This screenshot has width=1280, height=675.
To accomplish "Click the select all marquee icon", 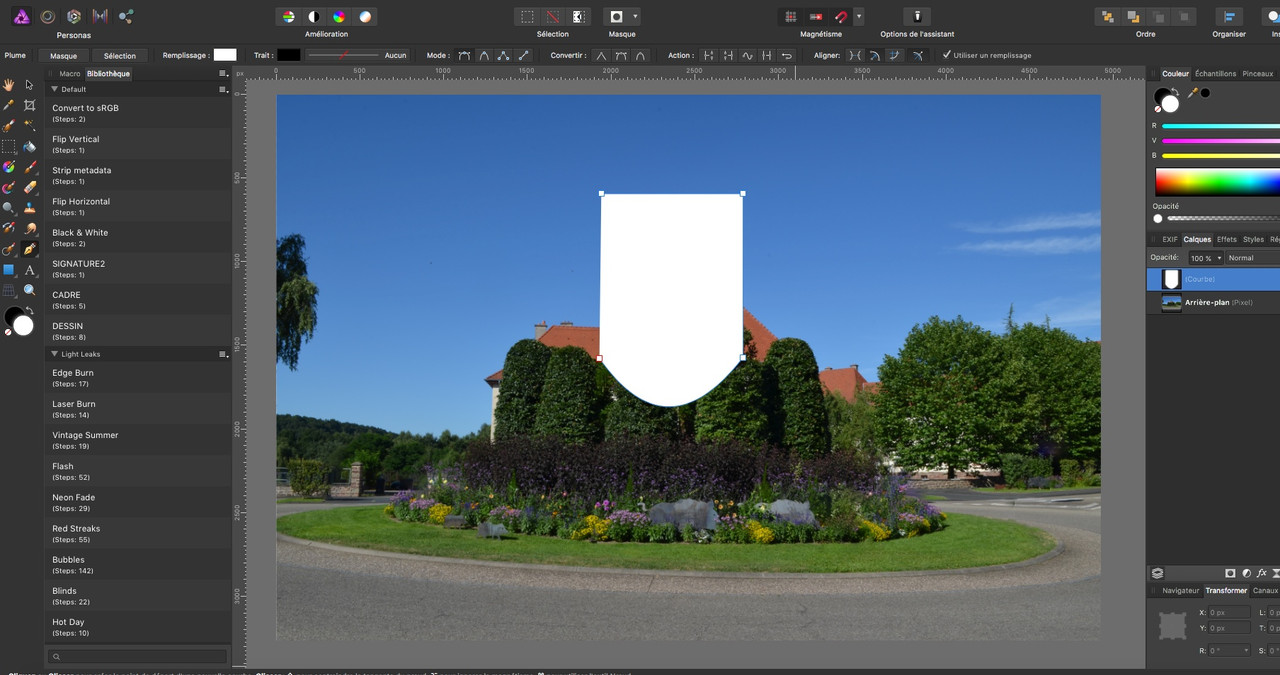I will click(x=527, y=16).
